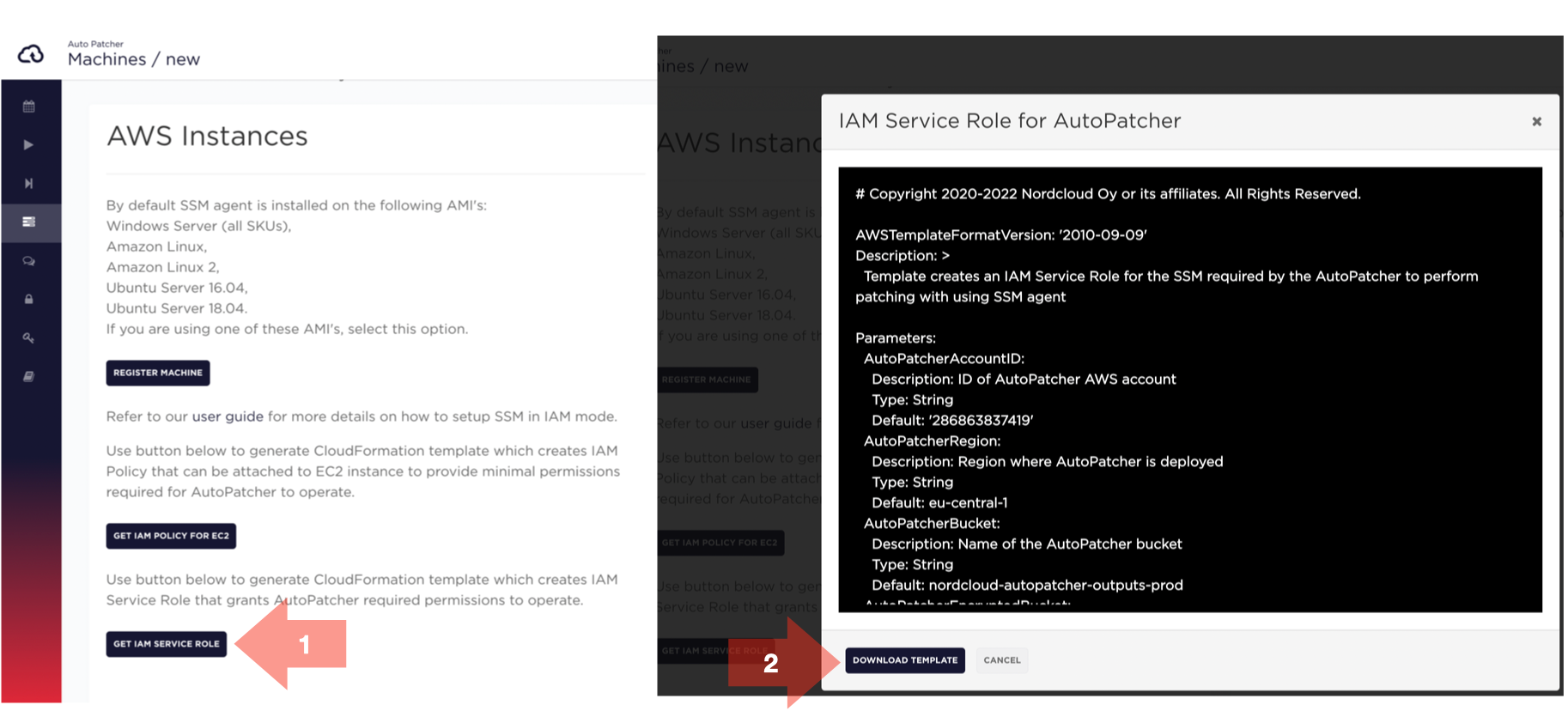Open the calendar icon in sidebar
Image resolution: width=1568 pixels, height=711 pixels.
click(28, 106)
